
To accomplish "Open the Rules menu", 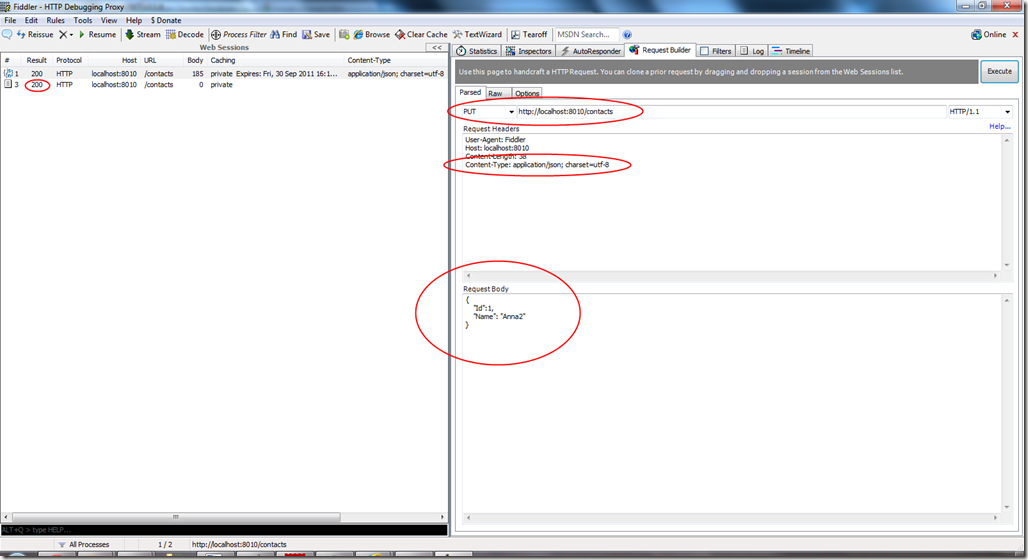I will pyautogui.click(x=55, y=20).
